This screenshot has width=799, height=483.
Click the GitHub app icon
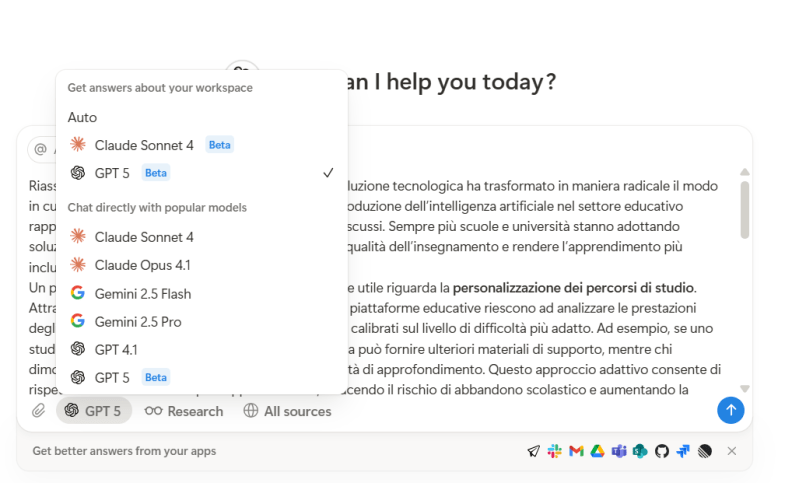pyautogui.click(x=662, y=451)
